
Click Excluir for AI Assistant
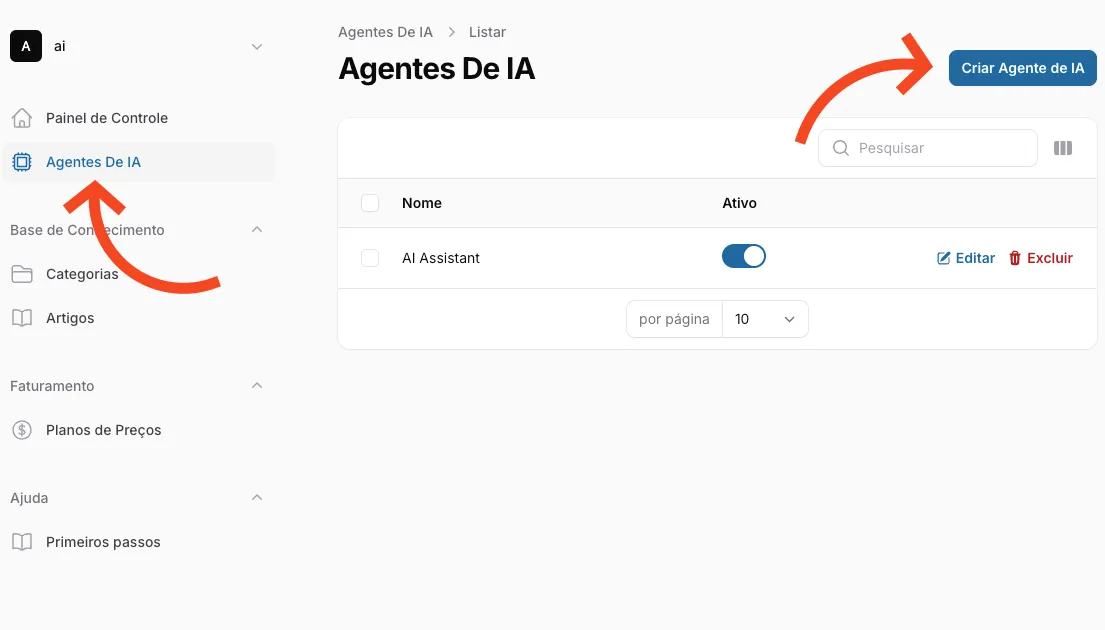pyautogui.click(x=1040, y=258)
